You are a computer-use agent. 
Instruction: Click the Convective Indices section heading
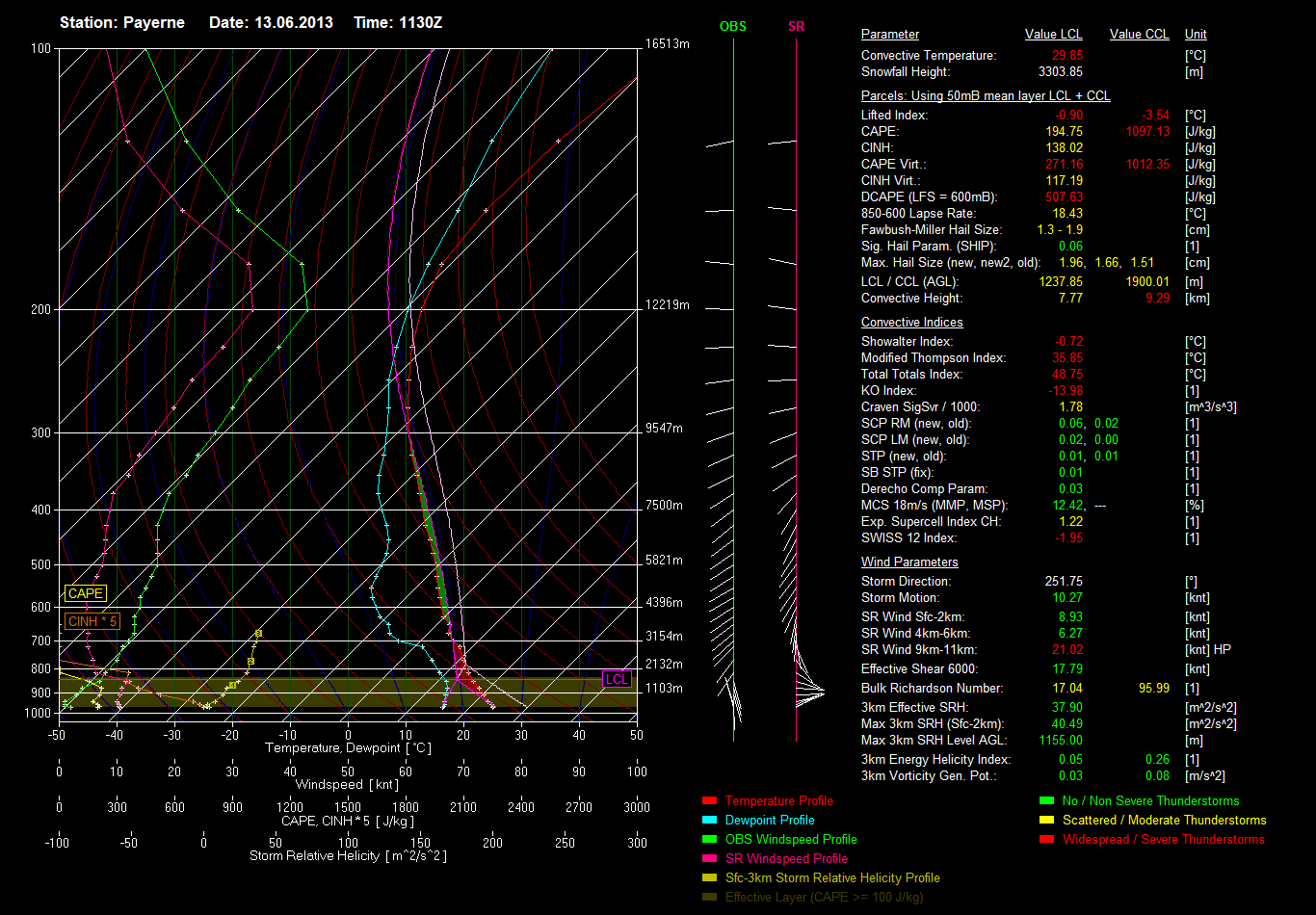click(x=911, y=322)
